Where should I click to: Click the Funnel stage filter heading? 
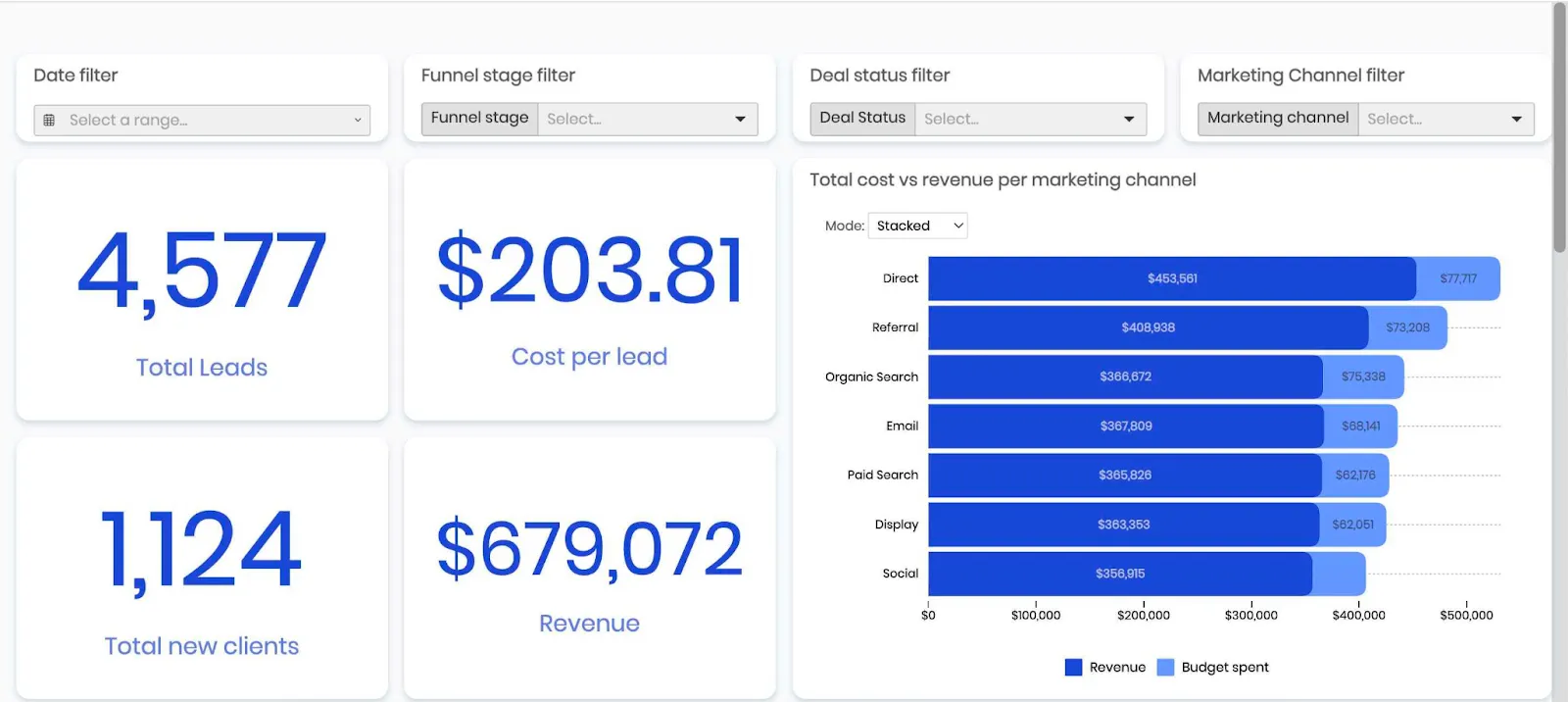(x=498, y=75)
